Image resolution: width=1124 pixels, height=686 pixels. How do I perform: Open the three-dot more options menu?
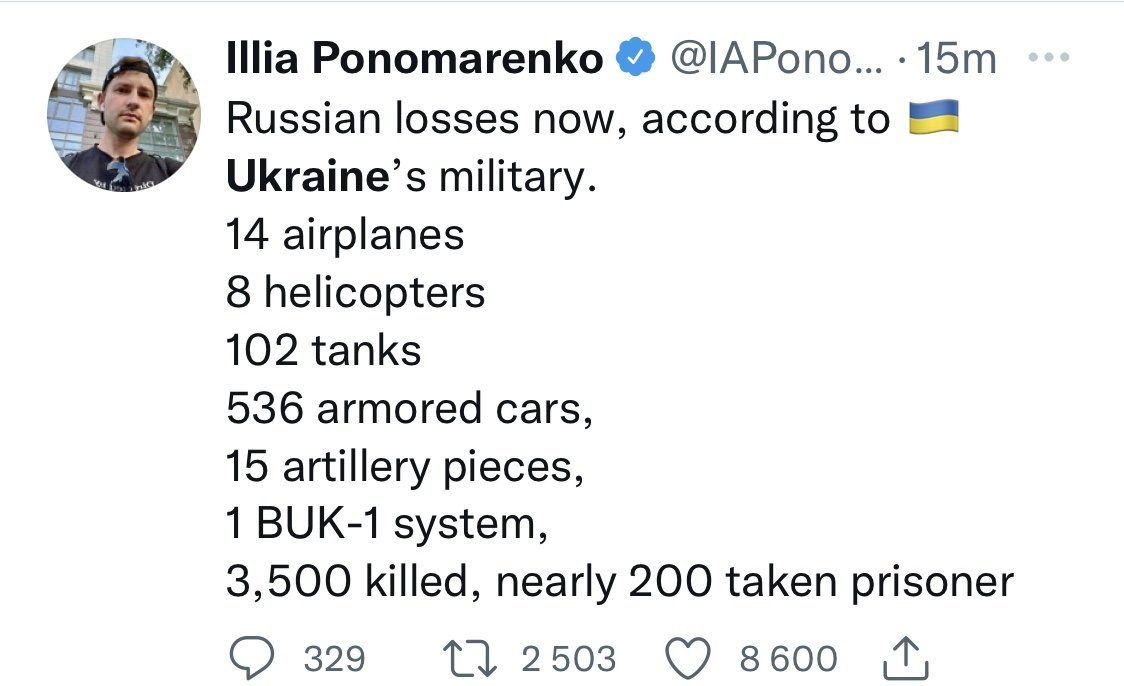tap(1049, 59)
